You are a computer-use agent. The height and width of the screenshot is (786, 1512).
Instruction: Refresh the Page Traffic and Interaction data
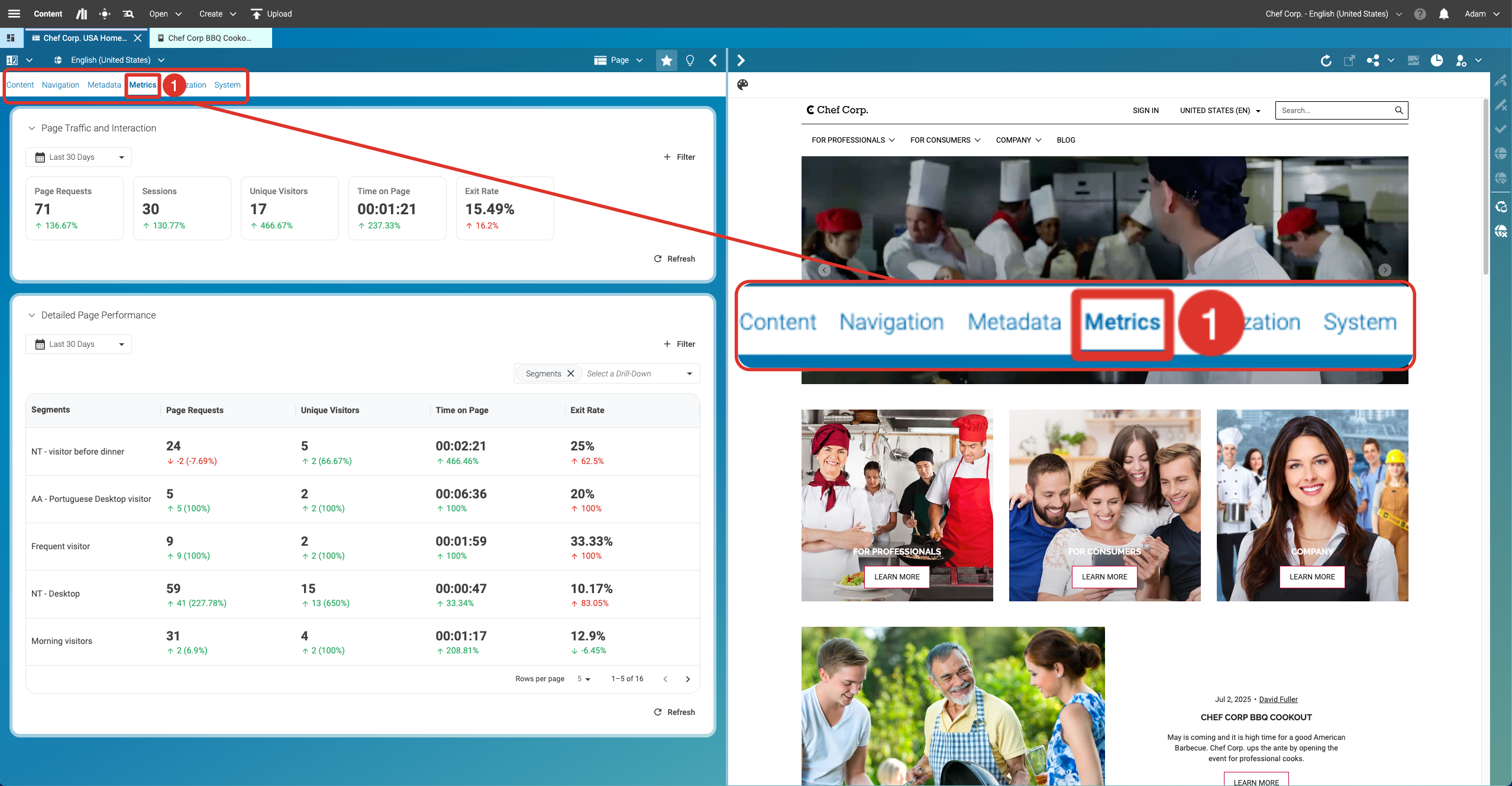tap(674, 259)
